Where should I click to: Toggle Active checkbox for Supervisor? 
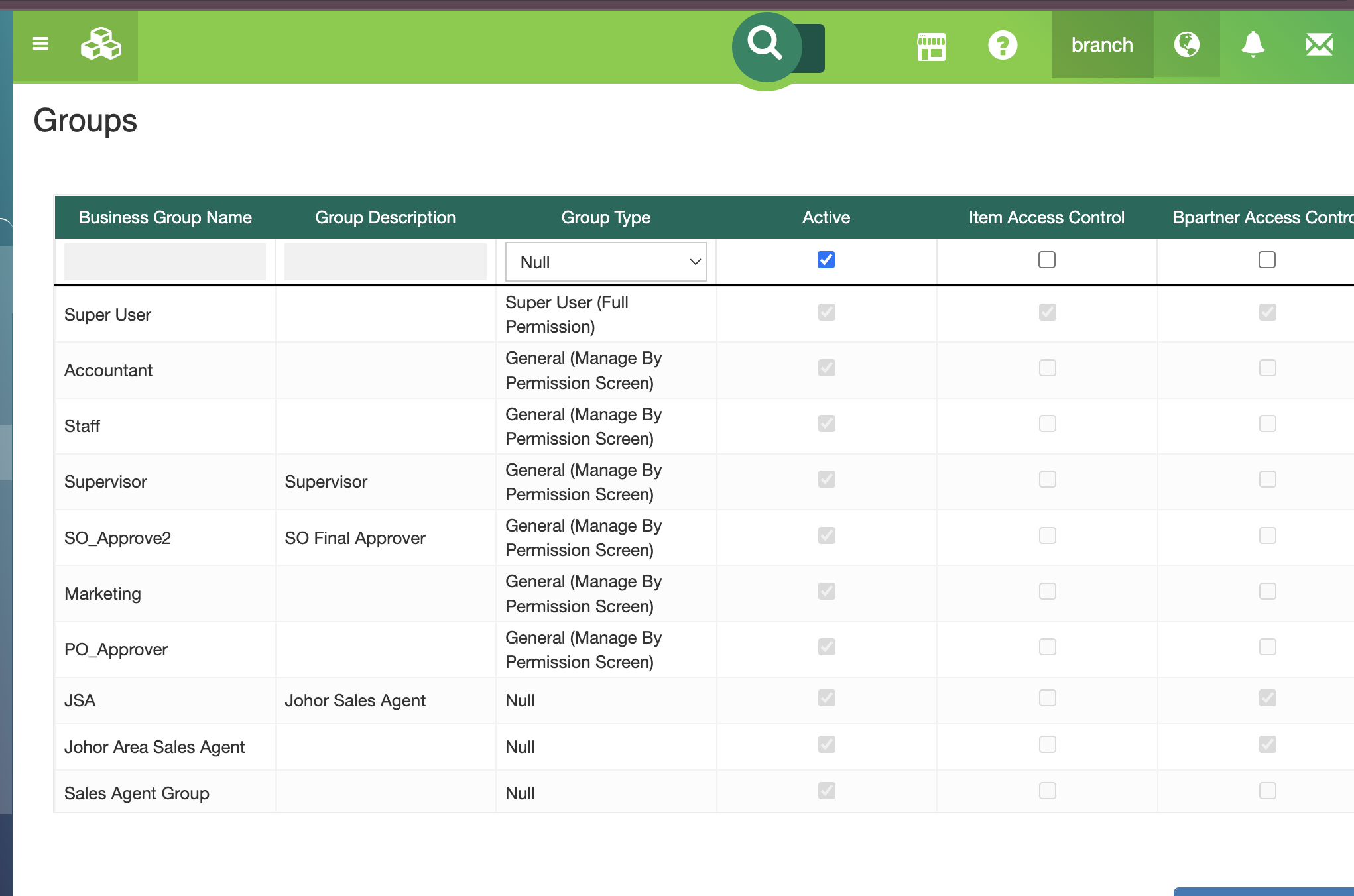point(826,479)
